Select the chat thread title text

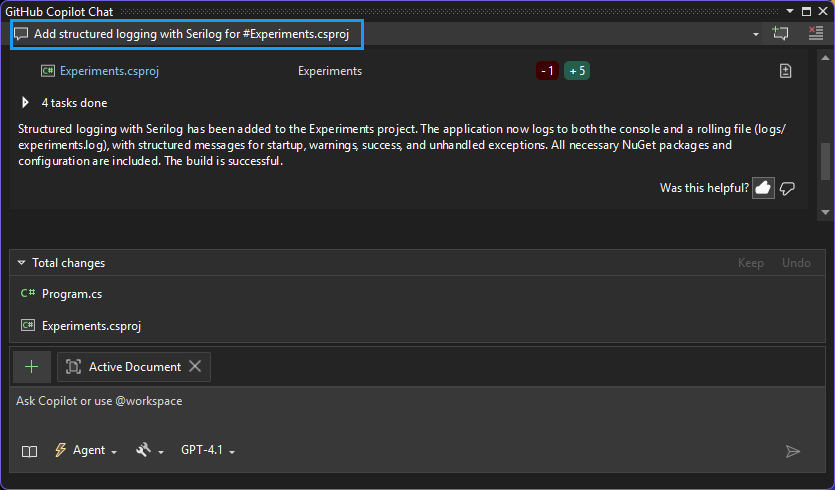192,34
